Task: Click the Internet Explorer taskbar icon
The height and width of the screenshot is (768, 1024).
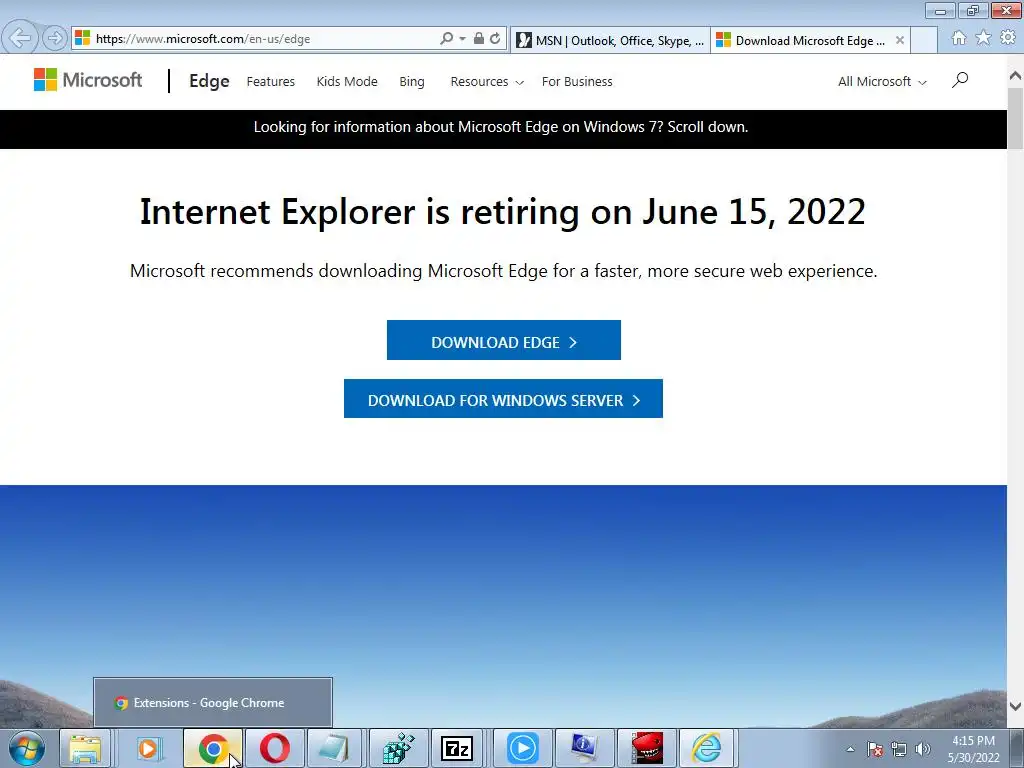Action: [707, 748]
